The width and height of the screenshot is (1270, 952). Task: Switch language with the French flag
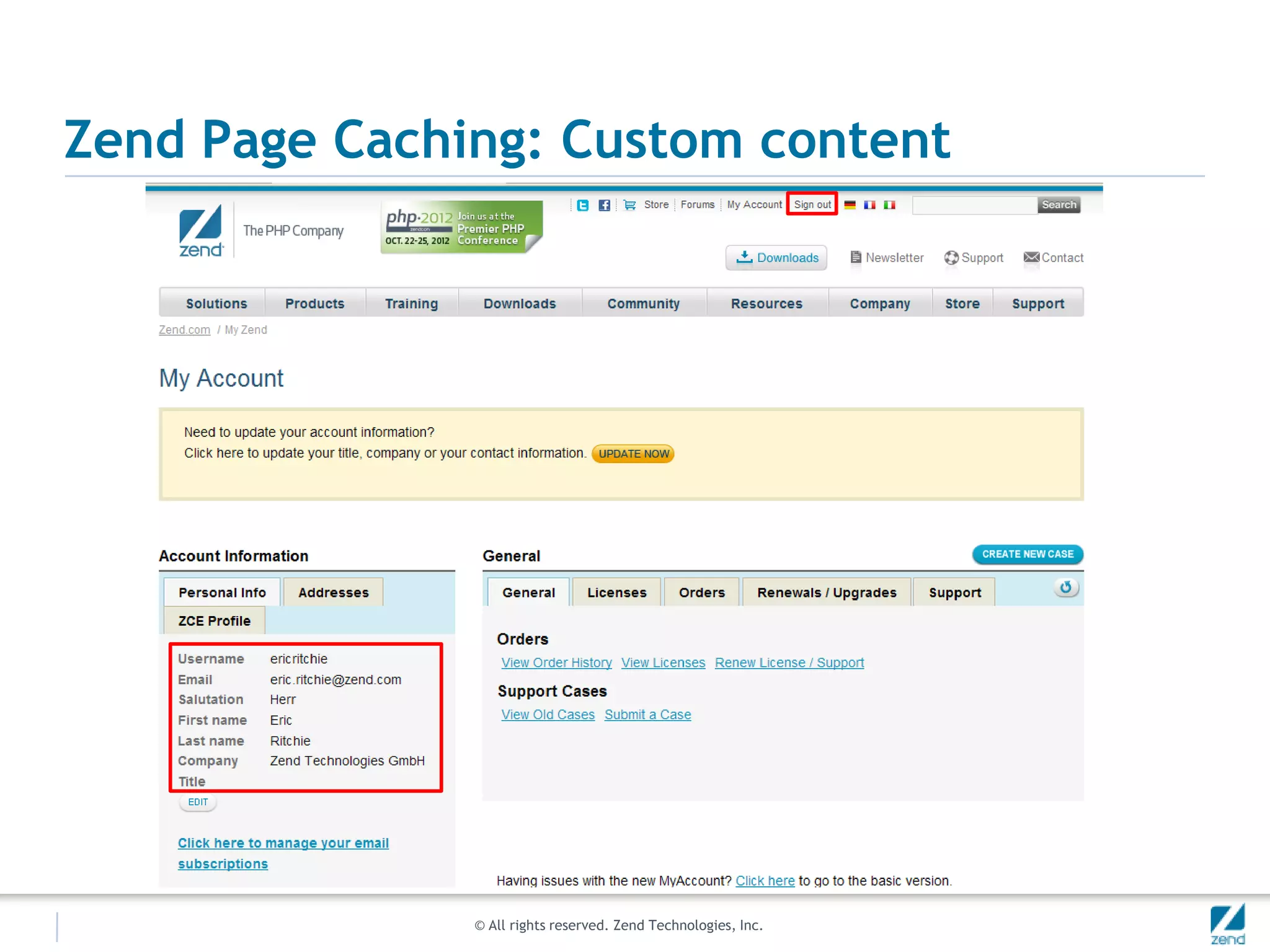coord(869,205)
